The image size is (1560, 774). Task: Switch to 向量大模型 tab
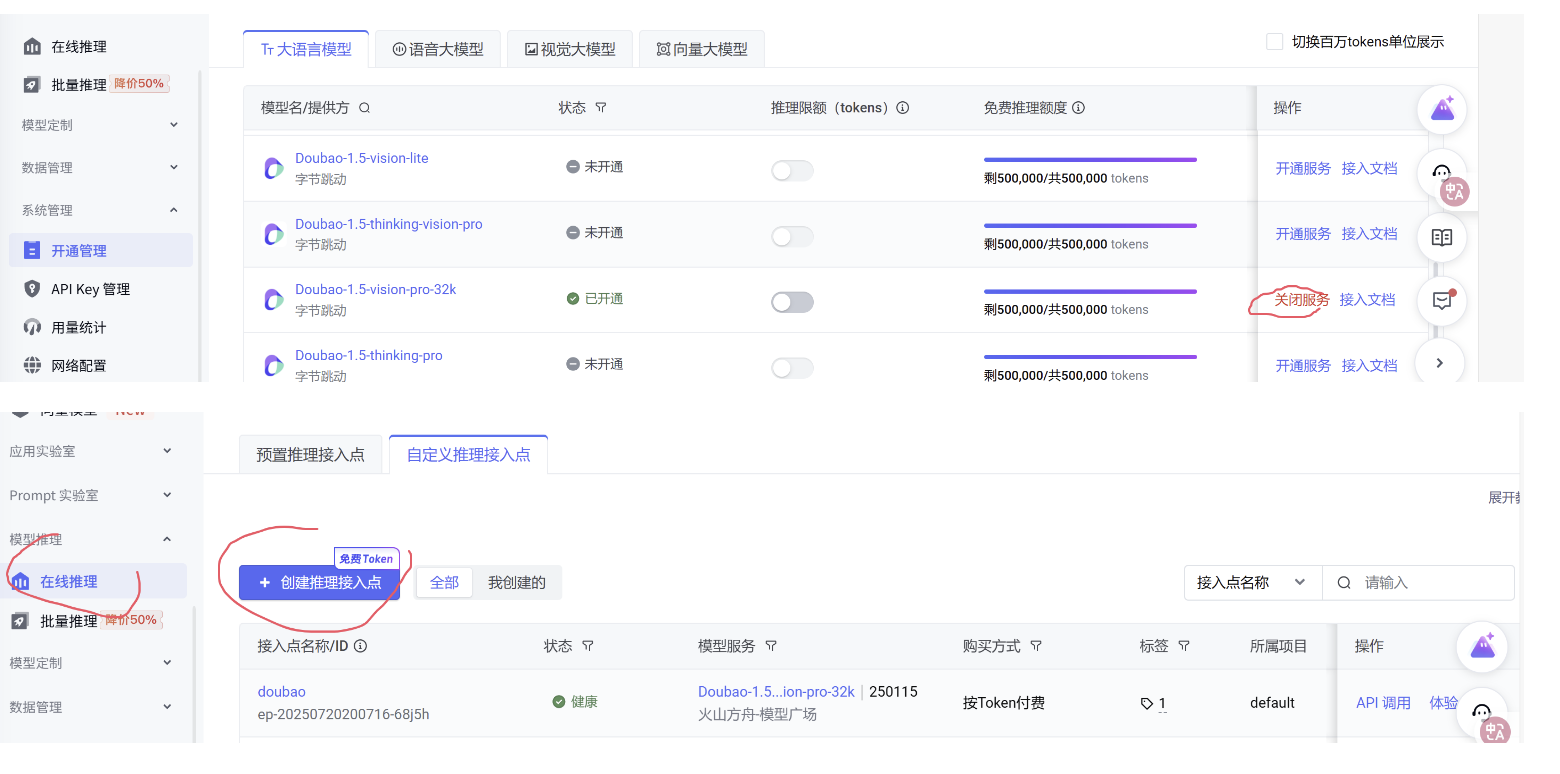click(702, 49)
